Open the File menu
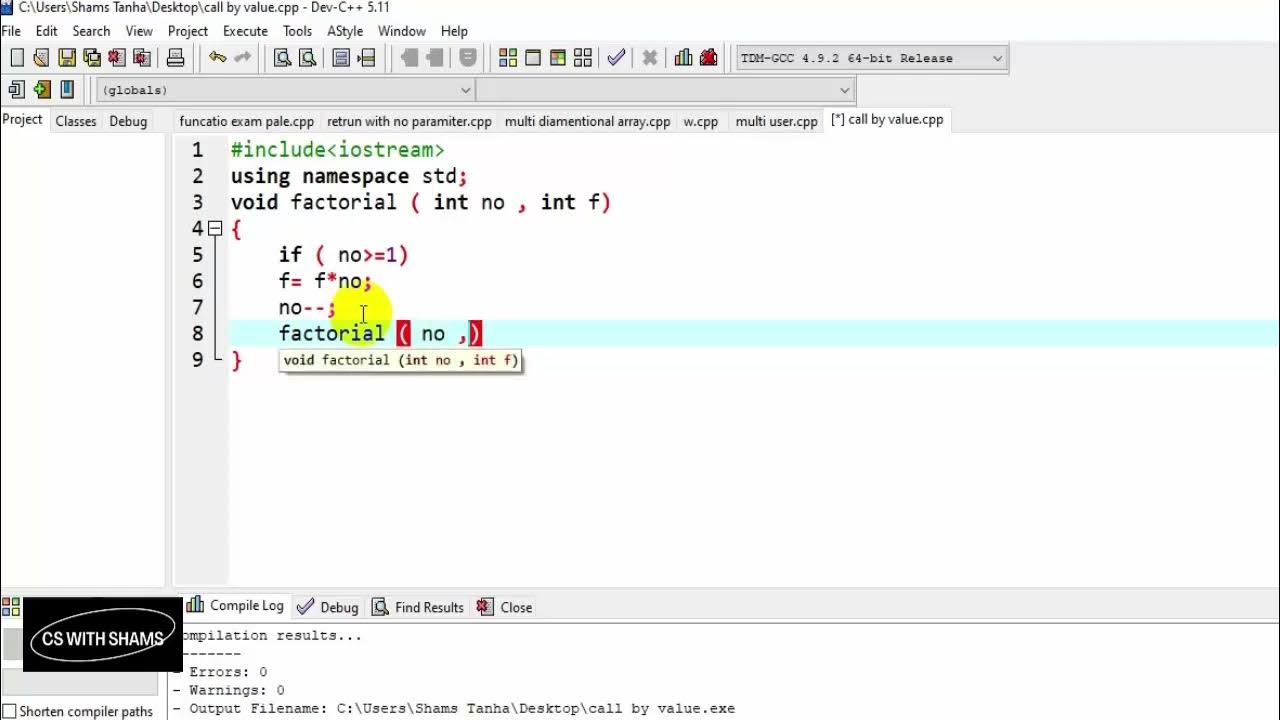 point(11,31)
